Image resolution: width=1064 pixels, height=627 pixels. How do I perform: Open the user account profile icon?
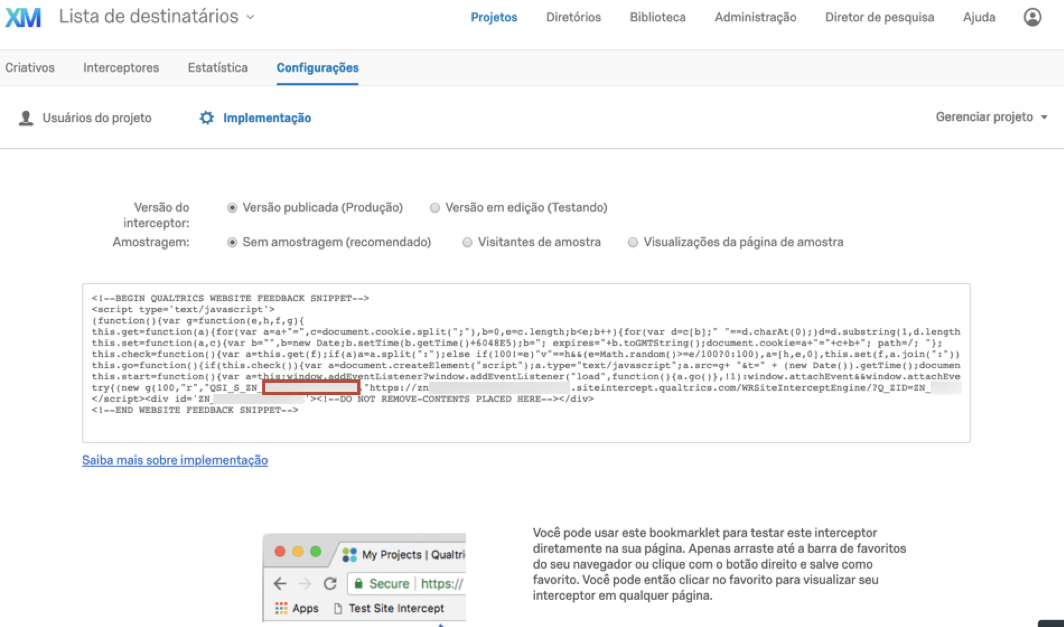tap(1032, 17)
